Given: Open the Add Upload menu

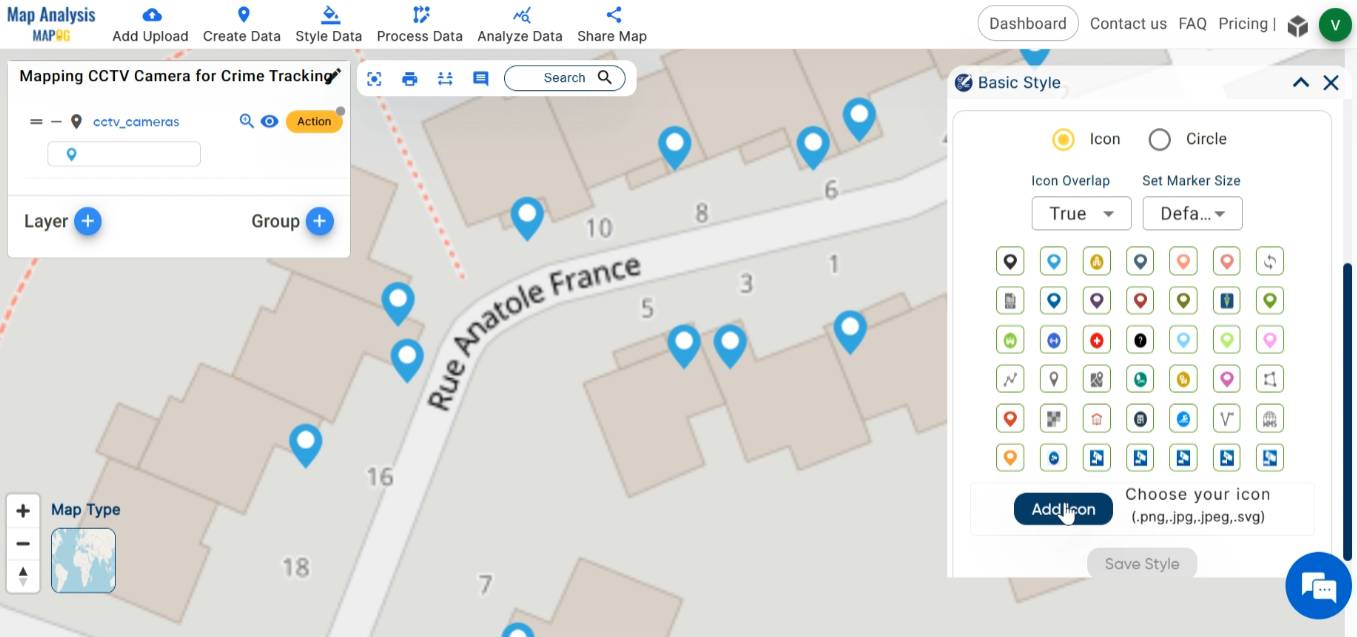Looking at the screenshot, I should tap(150, 25).
